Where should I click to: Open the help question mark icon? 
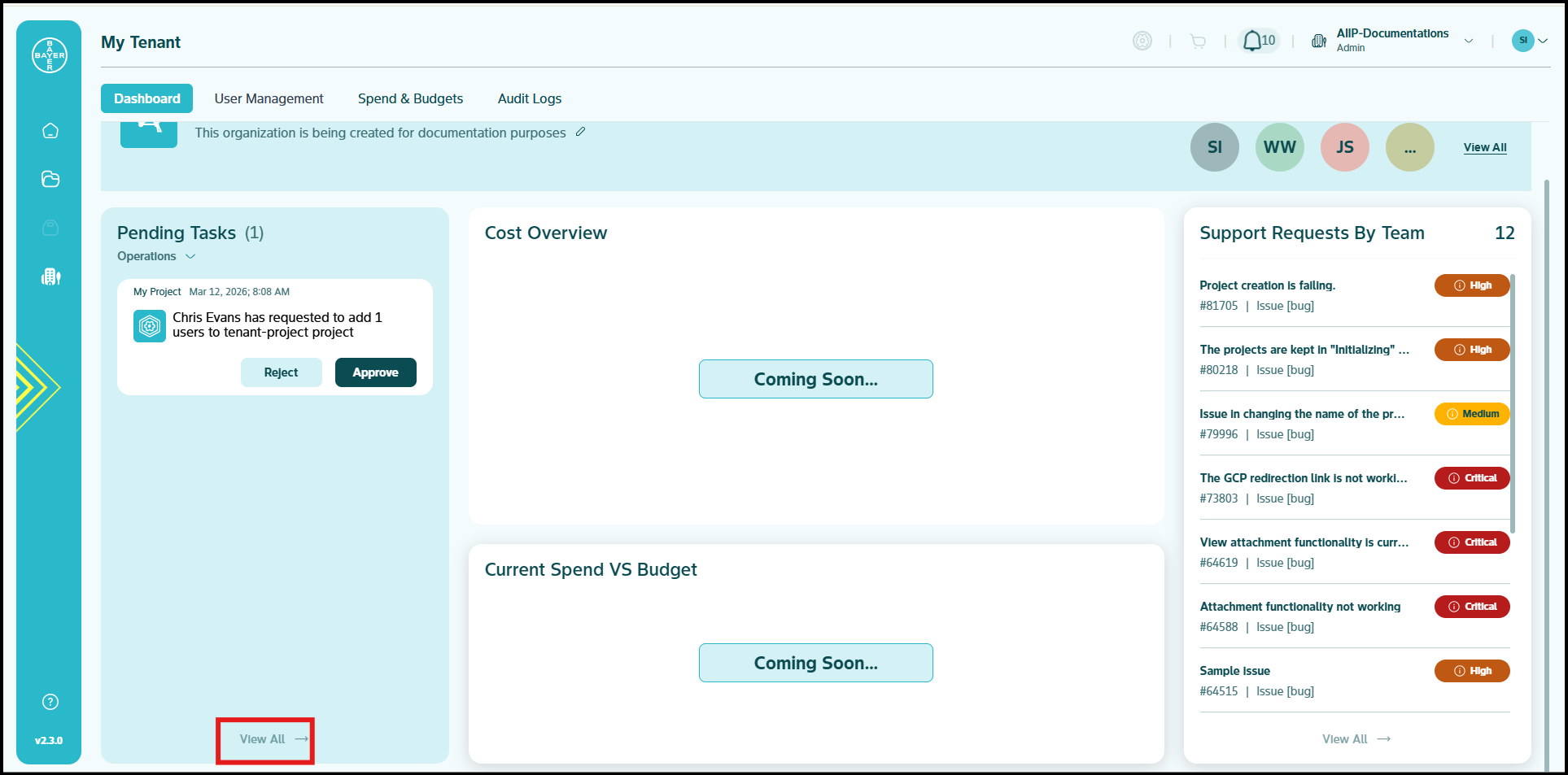[50, 702]
